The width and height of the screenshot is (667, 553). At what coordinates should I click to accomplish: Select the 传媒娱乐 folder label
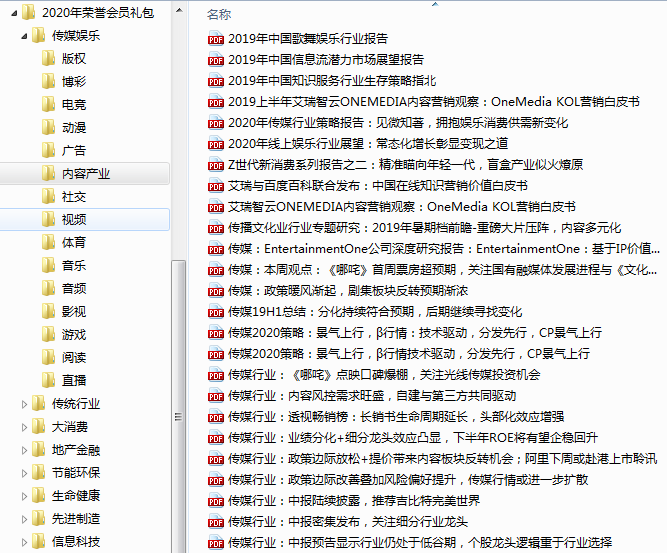[x=76, y=36]
